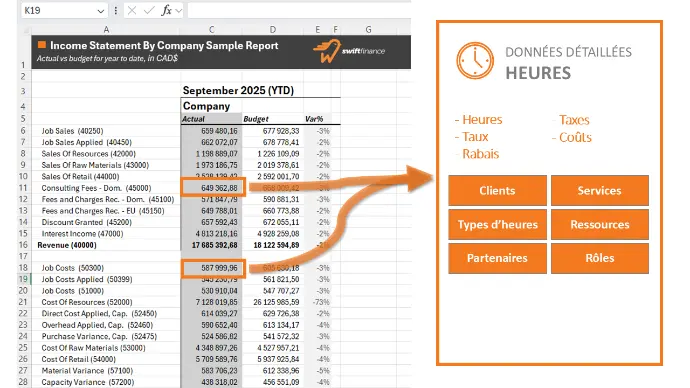Select the 'Discount Granted (45200)' cell
The height and width of the screenshot is (388, 690).
click(87, 222)
